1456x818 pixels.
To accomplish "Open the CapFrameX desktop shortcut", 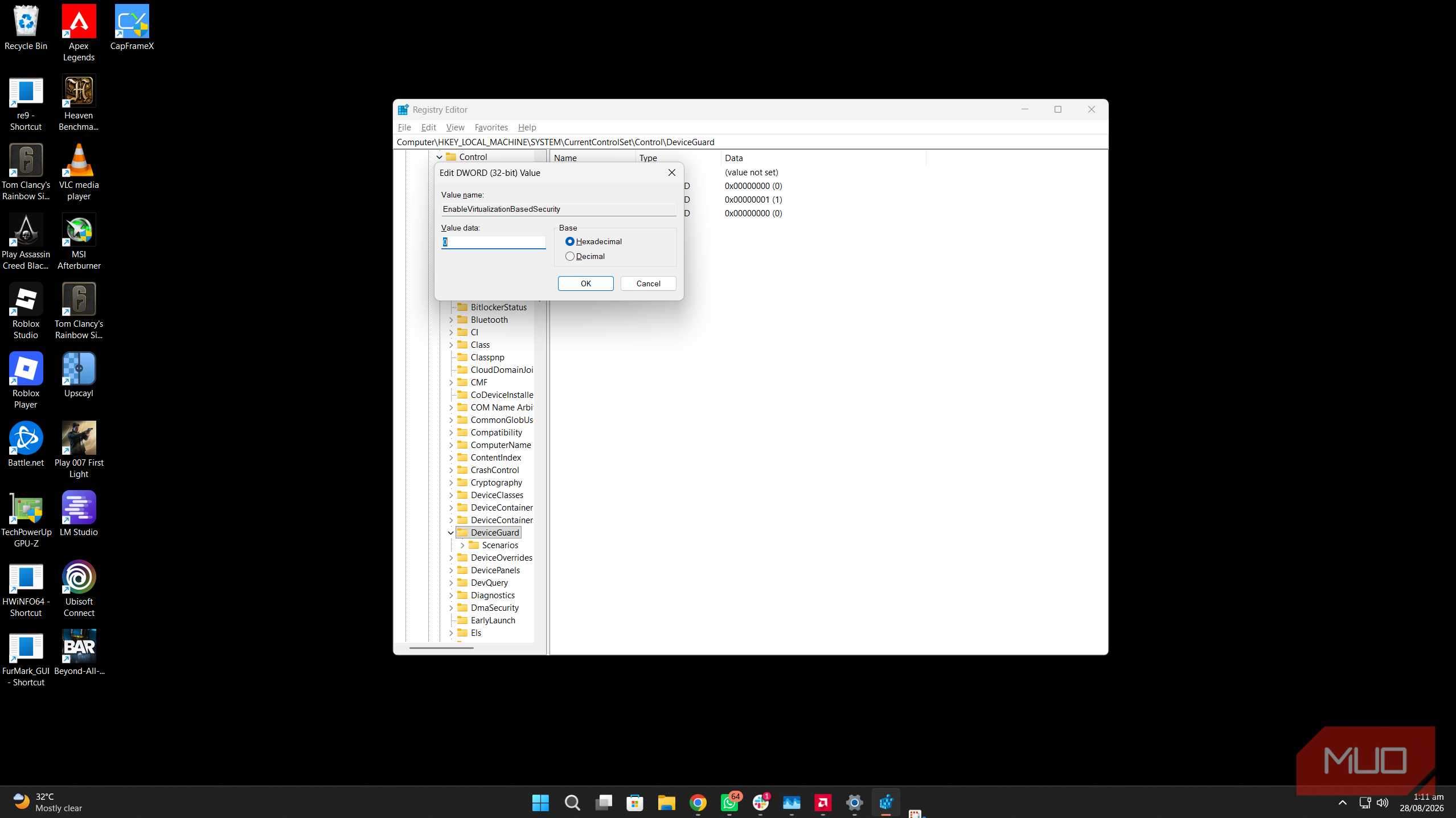I will 132,28.
